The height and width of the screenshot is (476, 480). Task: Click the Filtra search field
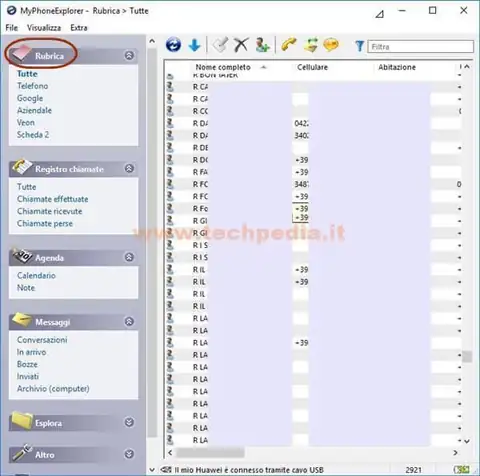[420, 46]
